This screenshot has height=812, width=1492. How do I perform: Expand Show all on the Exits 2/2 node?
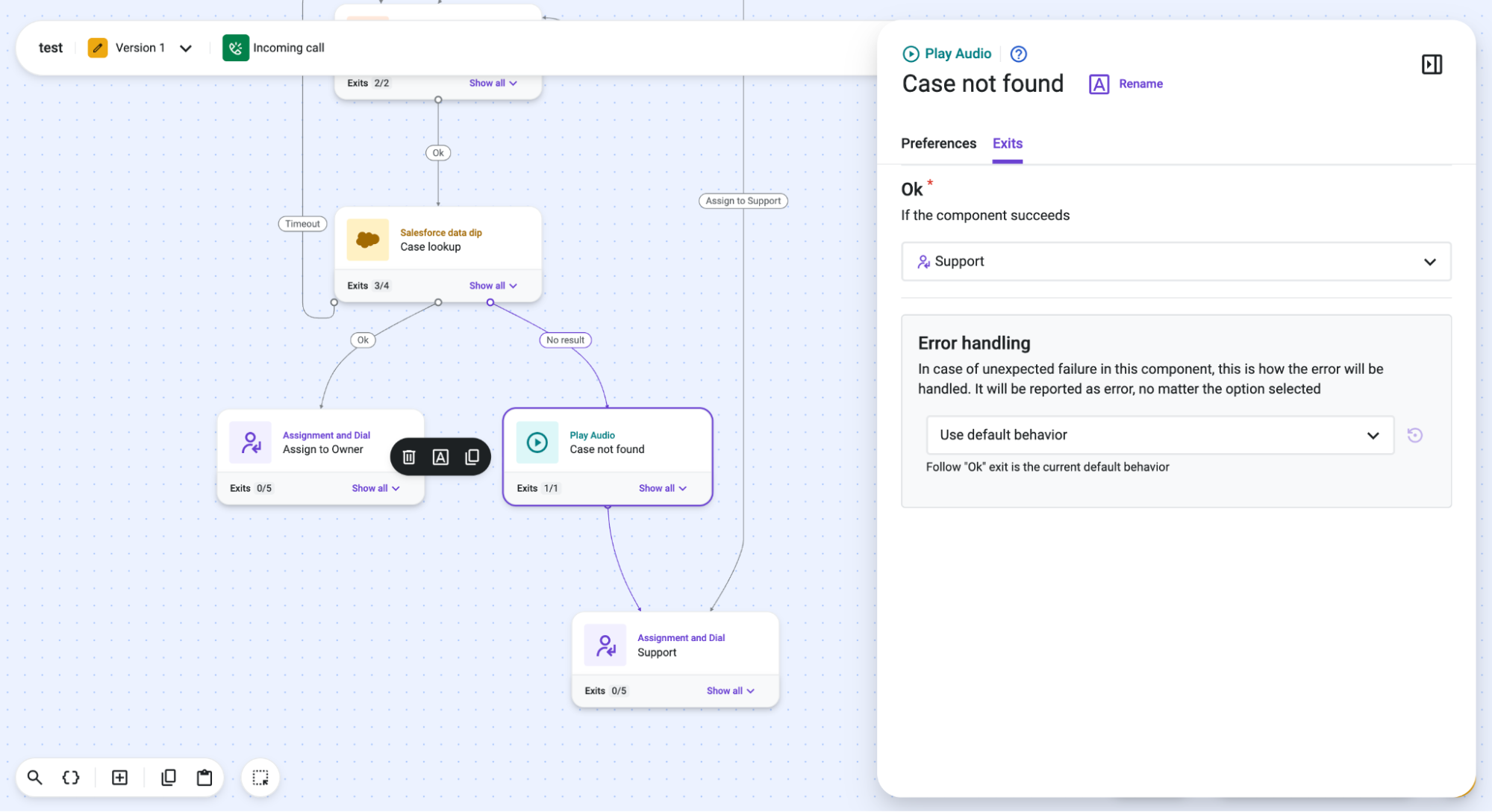point(493,84)
